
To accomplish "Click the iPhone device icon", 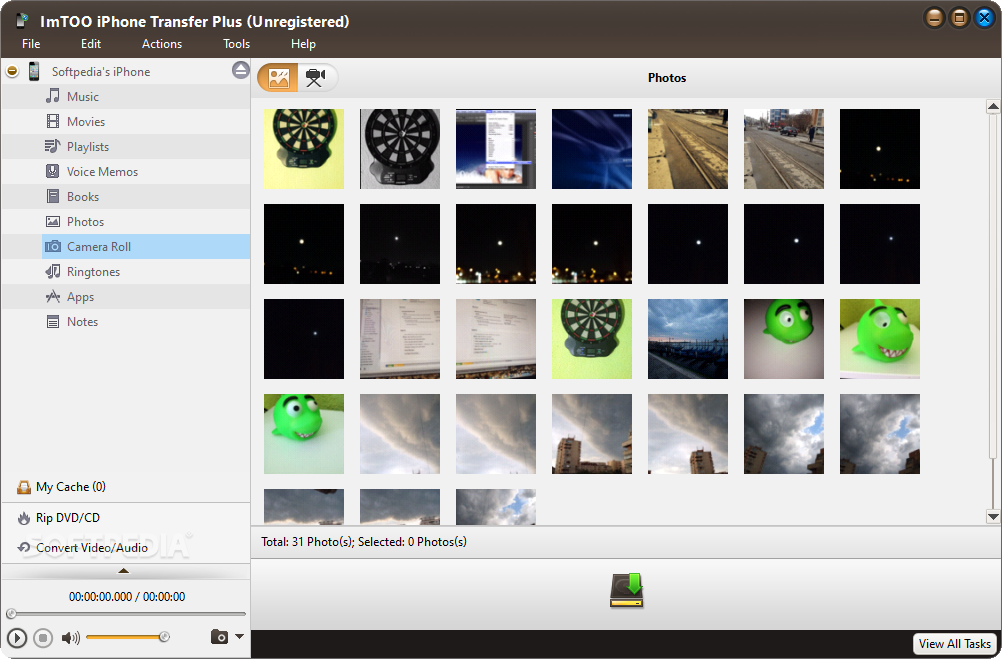I will pos(34,71).
